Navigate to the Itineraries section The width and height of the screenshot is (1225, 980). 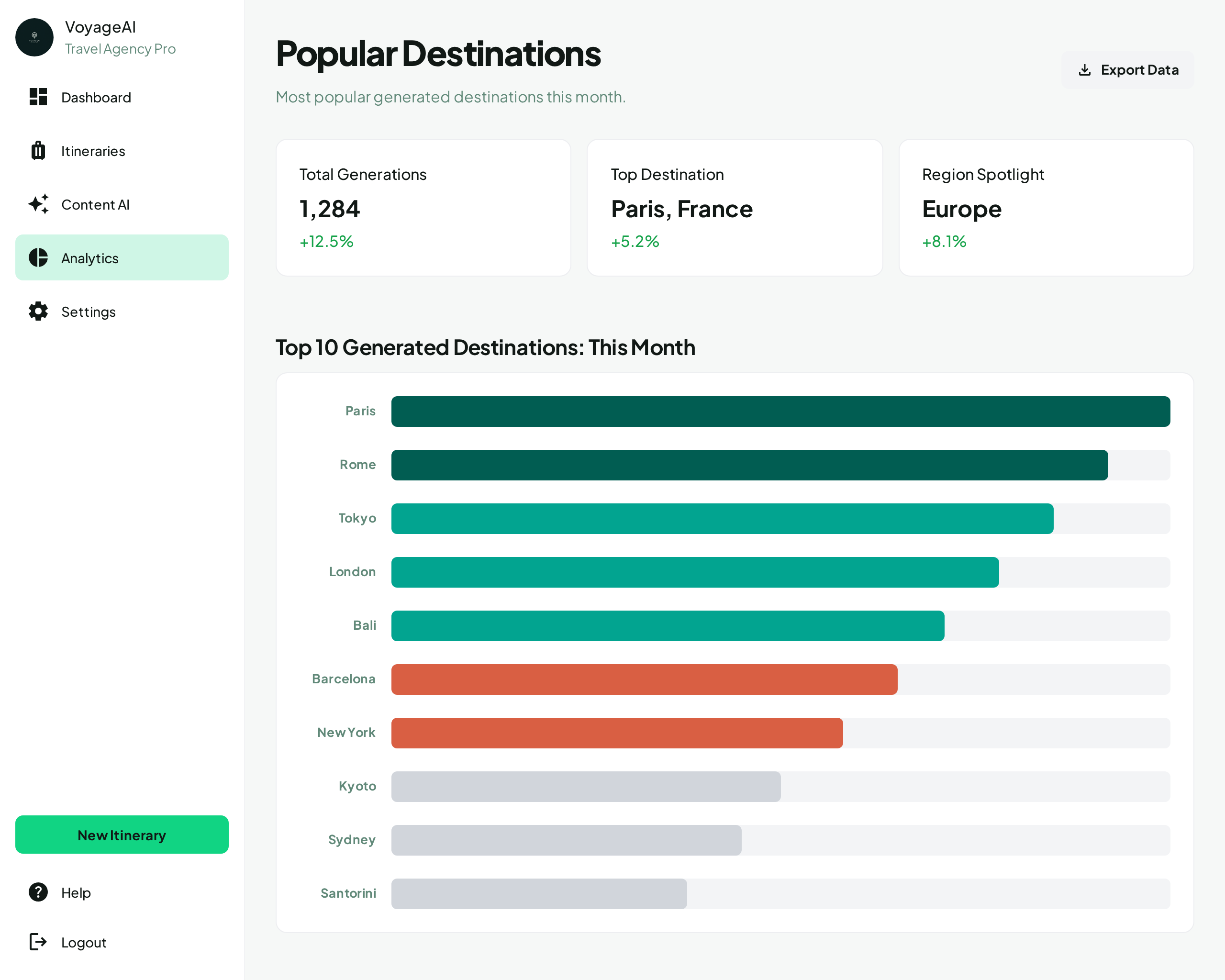click(x=93, y=151)
